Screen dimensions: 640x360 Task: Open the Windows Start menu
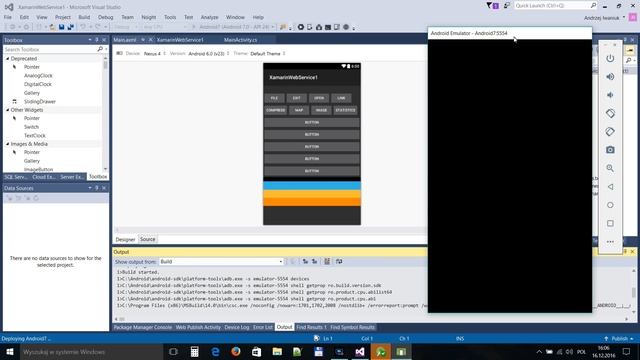[x=10, y=351]
